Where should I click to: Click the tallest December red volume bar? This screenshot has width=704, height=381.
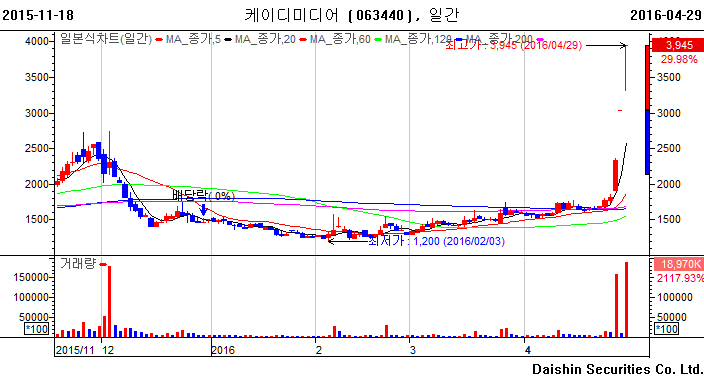(x=110, y=301)
